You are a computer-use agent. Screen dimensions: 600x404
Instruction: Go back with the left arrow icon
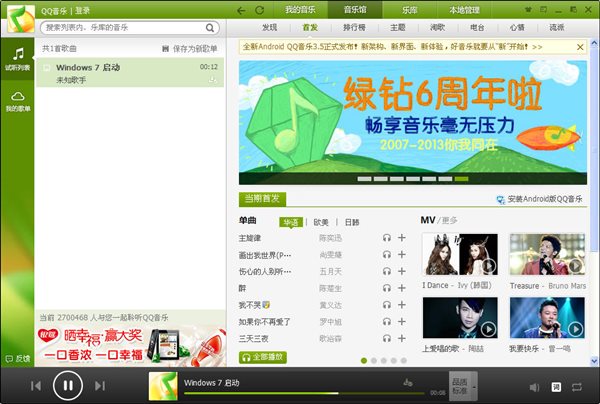pyautogui.click(x=241, y=10)
